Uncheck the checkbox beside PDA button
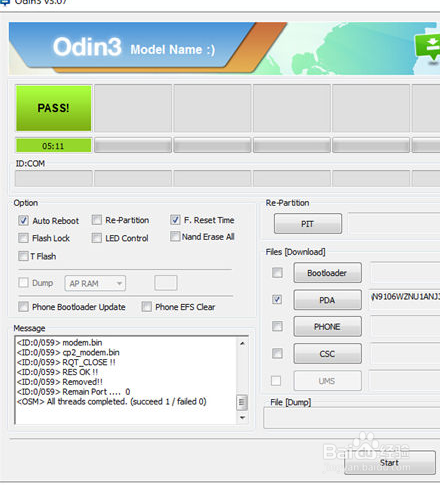Screen dimensions: 440x485 pyautogui.click(x=277, y=299)
